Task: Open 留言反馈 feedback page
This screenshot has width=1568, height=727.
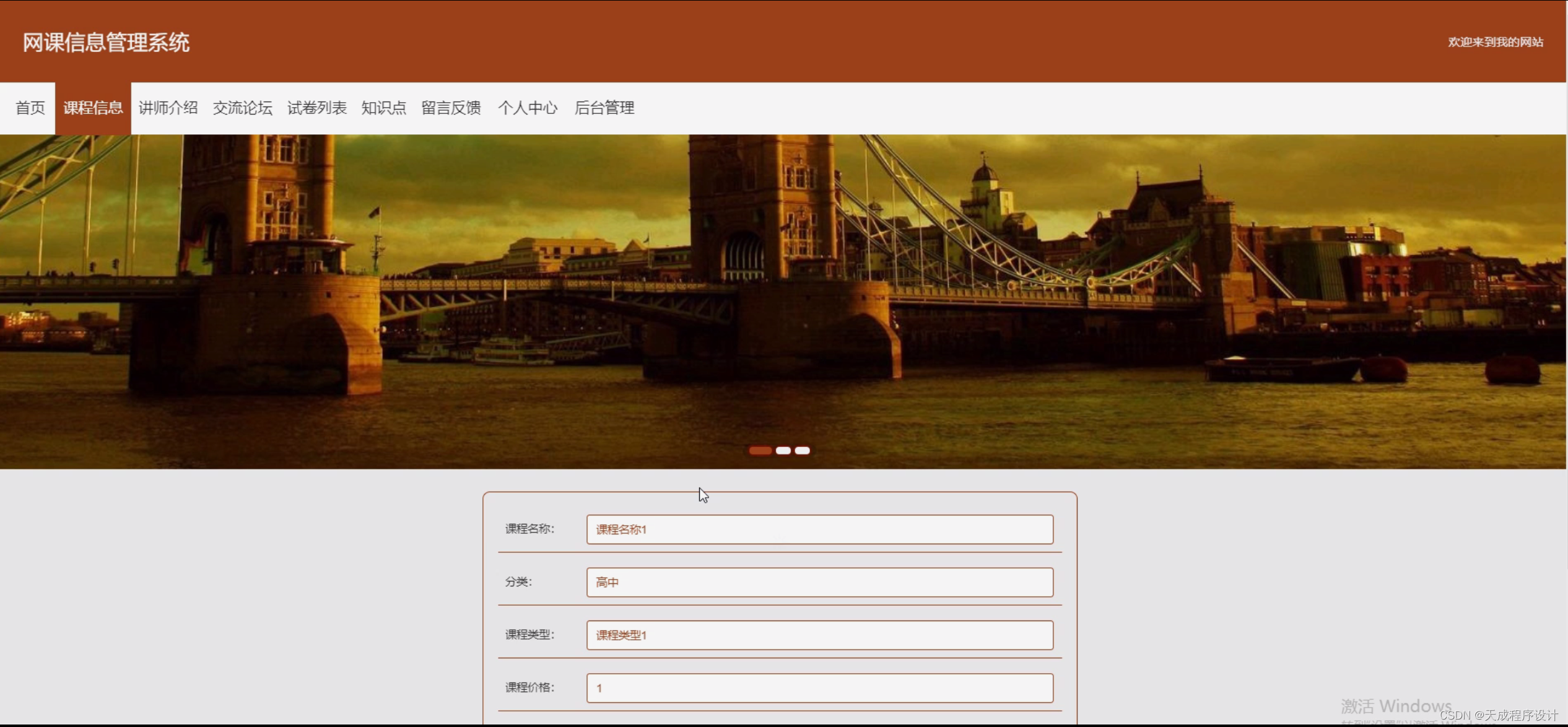Action: (451, 108)
